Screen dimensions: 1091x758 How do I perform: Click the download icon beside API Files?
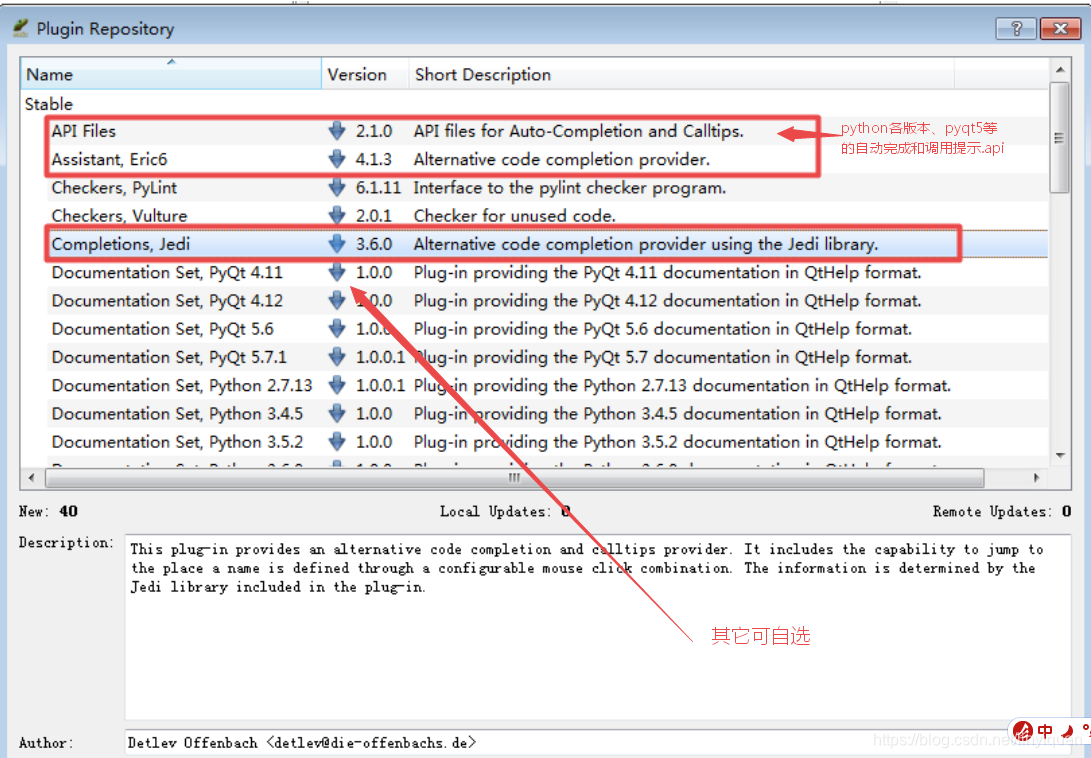click(337, 131)
